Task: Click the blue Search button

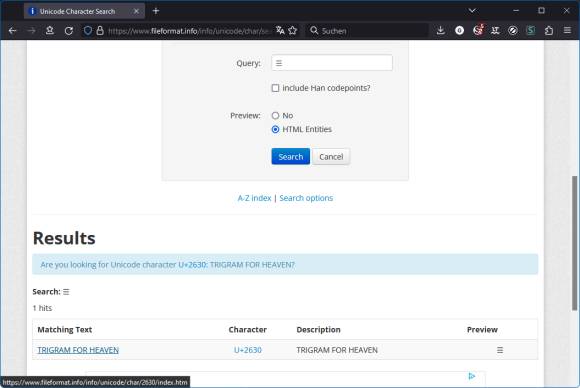Action: point(290,156)
